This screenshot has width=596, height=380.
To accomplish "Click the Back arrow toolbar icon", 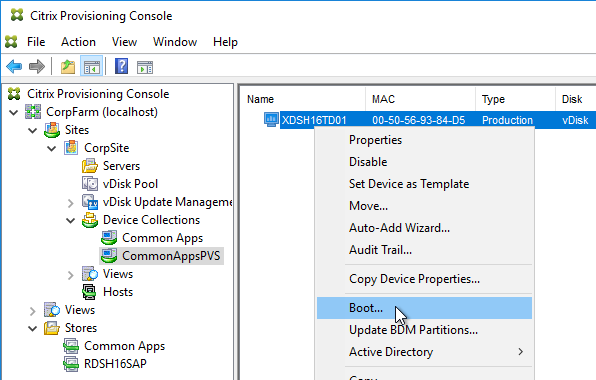I will coord(14,67).
